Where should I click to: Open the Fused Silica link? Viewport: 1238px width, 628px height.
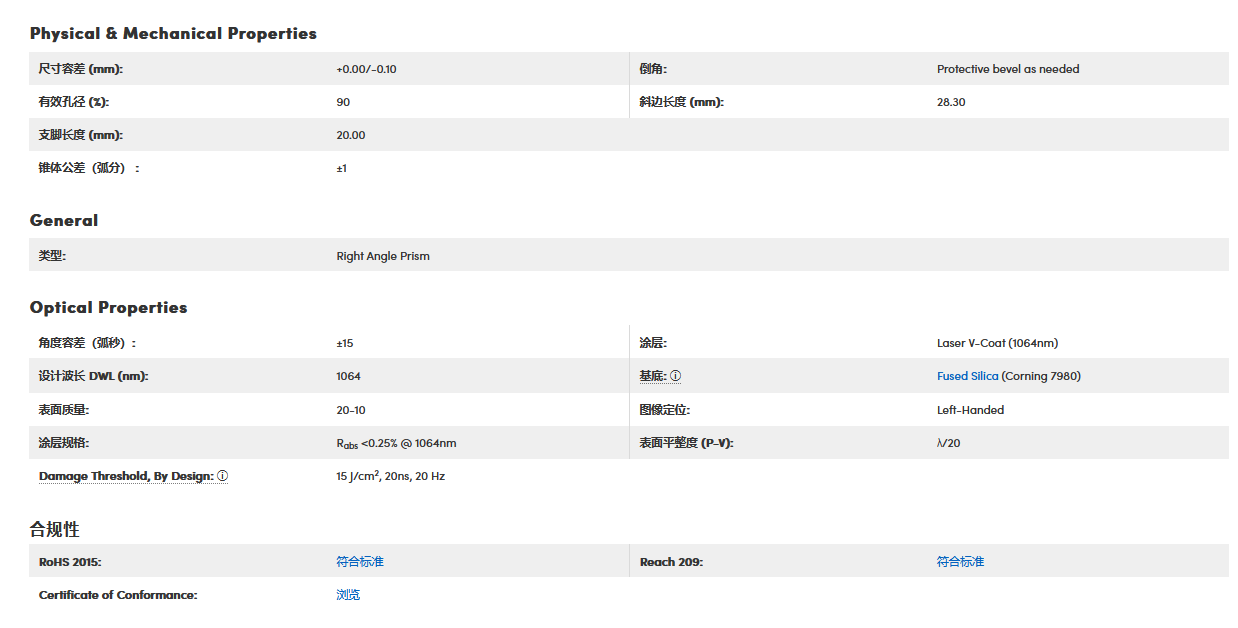click(x=967, y=376)
